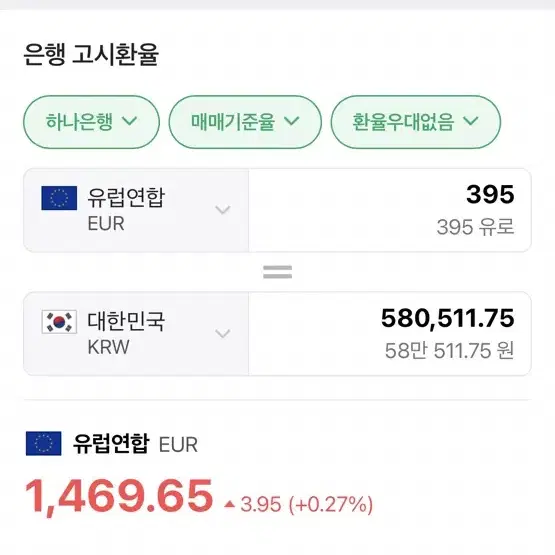The image size is (555, 555).
Task: Open the 하나은행 bank selector dropdown
Action: tap(91, 122)
